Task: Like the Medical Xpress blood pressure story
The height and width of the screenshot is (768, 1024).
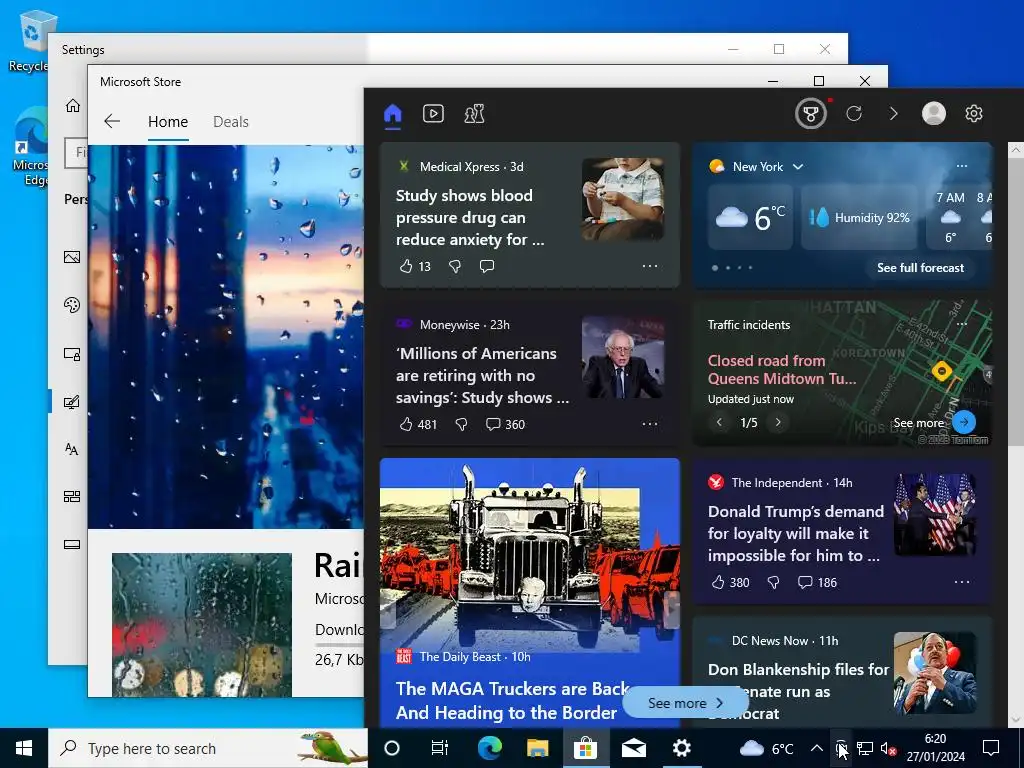Action: click(x=406, y=266)
